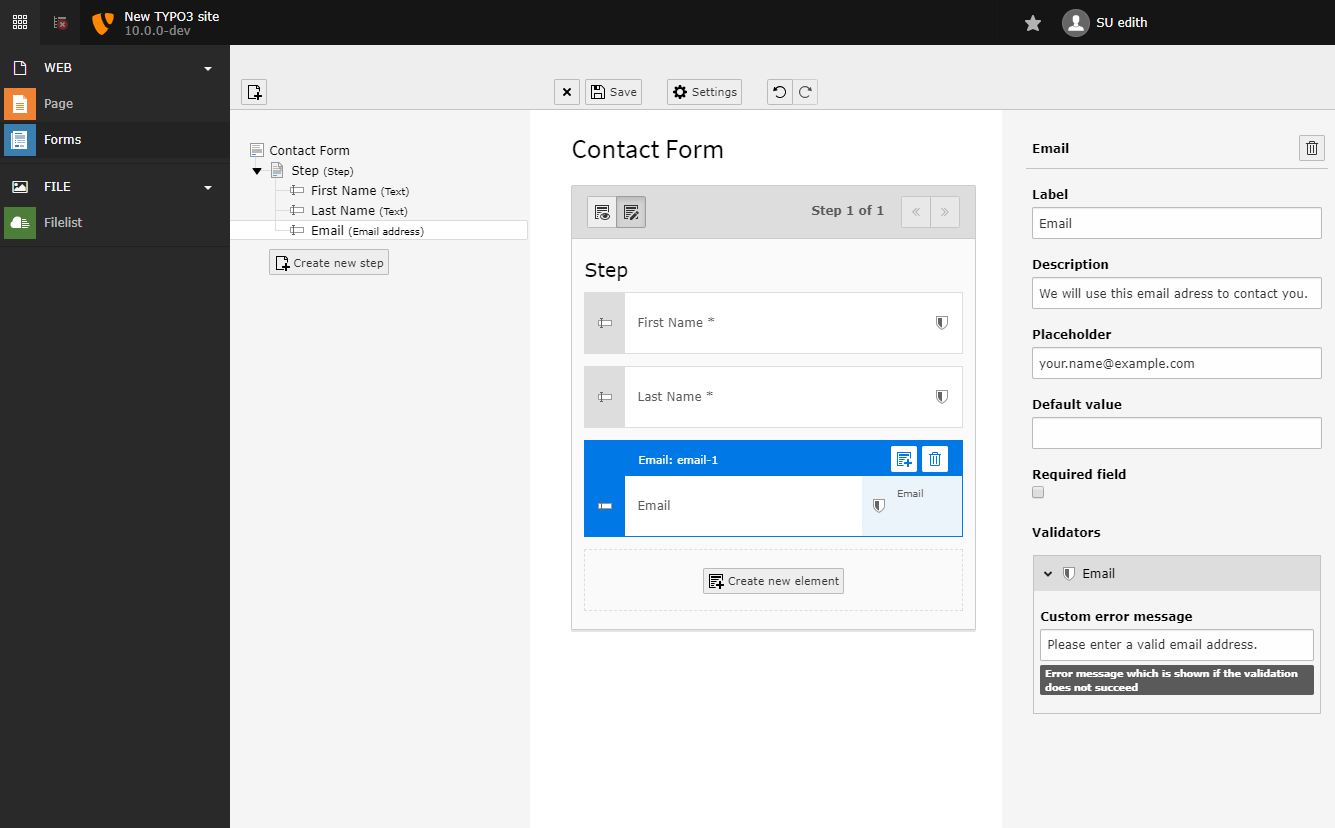Collapse the WEB menu section

pyautogui.click(x=207, y=67)
